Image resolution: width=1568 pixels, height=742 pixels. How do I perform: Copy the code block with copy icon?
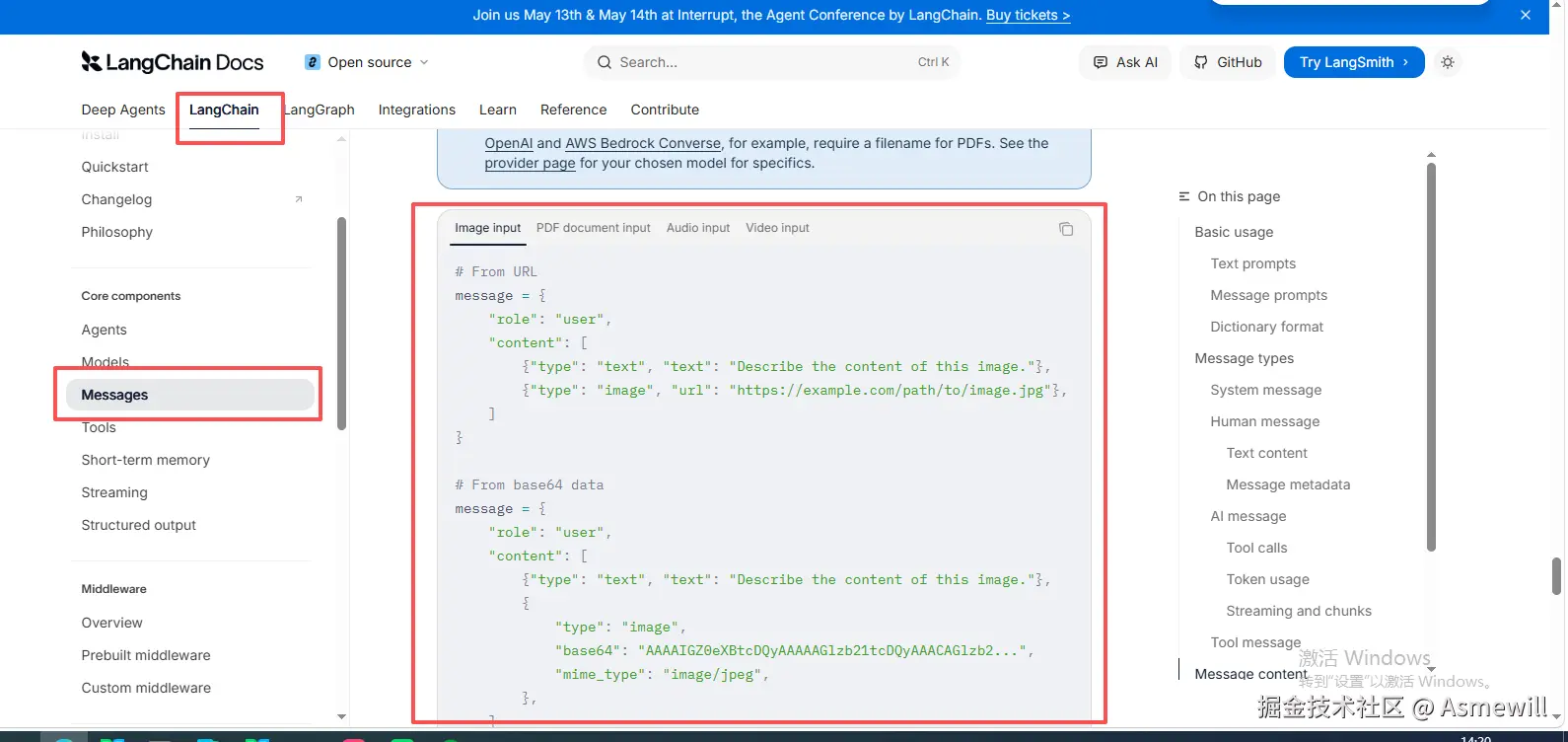click(1066, 229)
